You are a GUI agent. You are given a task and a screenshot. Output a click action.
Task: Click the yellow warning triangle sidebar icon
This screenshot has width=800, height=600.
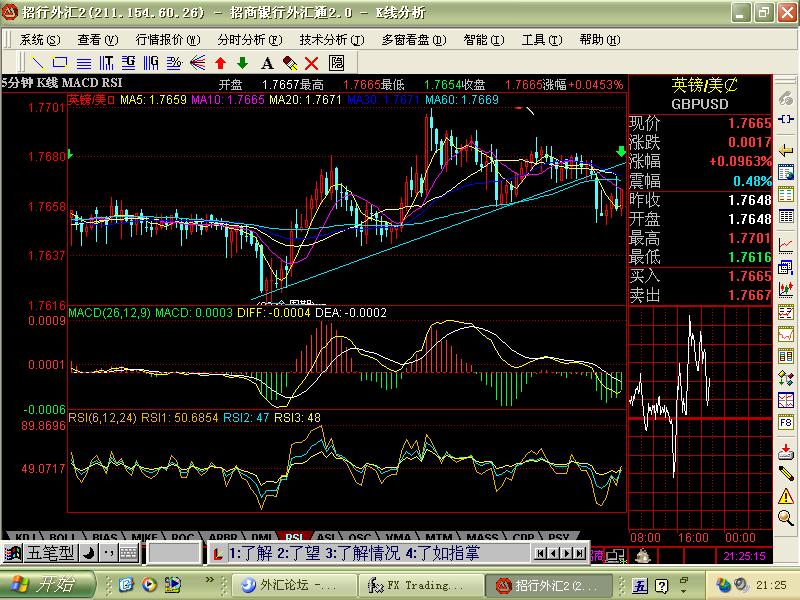coord(786,496)
